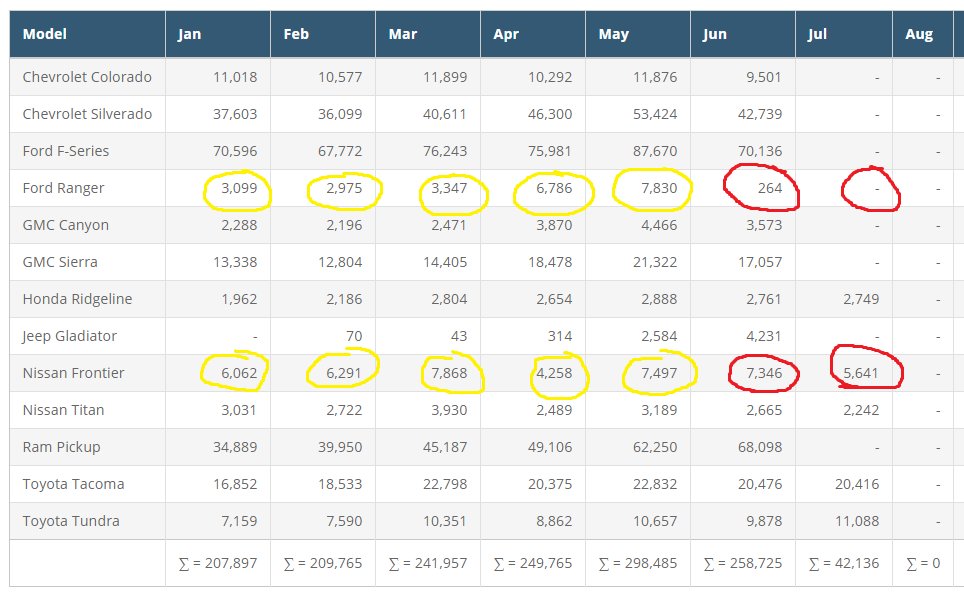This screenshot has height=598, width=964.
Task: Click Ram Pickup June value 68,098
Action: [760, 447]
